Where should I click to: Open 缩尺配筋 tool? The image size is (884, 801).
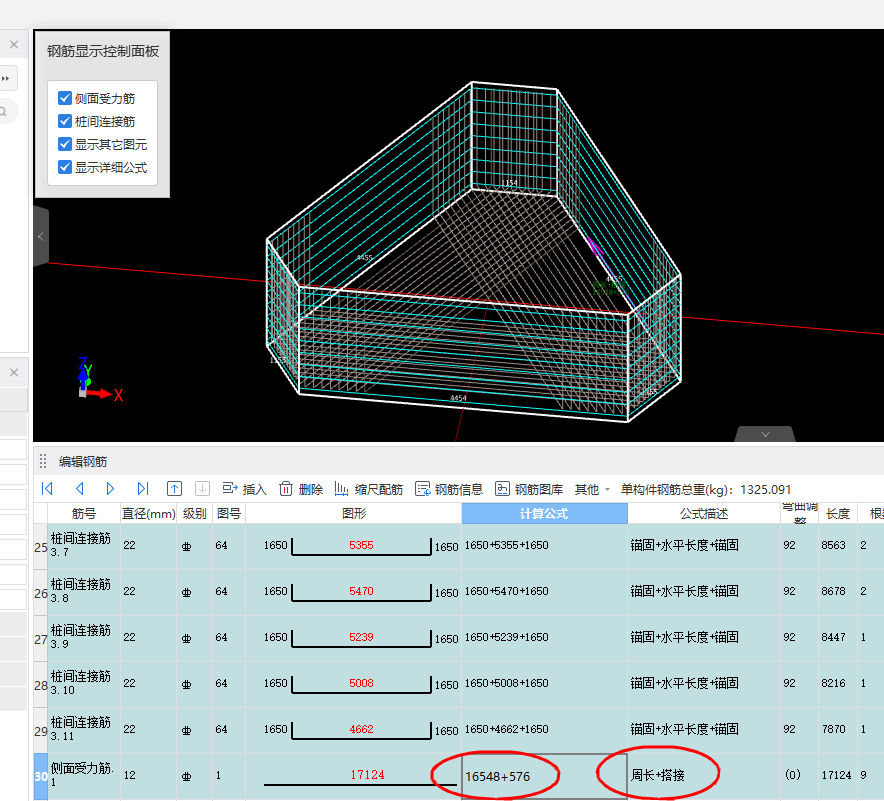(369, 489)
